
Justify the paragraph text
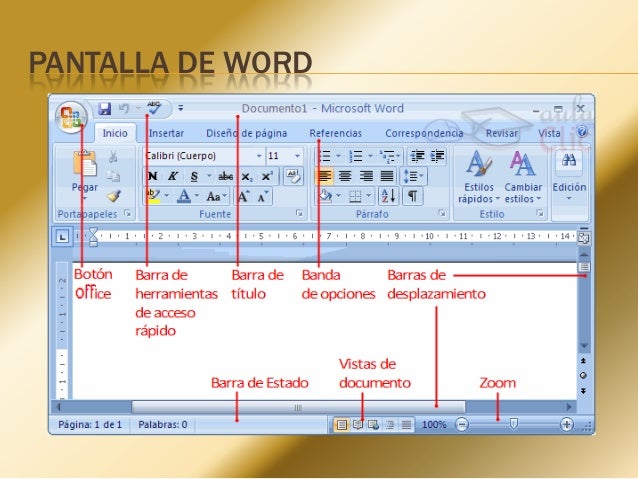pos(387,176)
